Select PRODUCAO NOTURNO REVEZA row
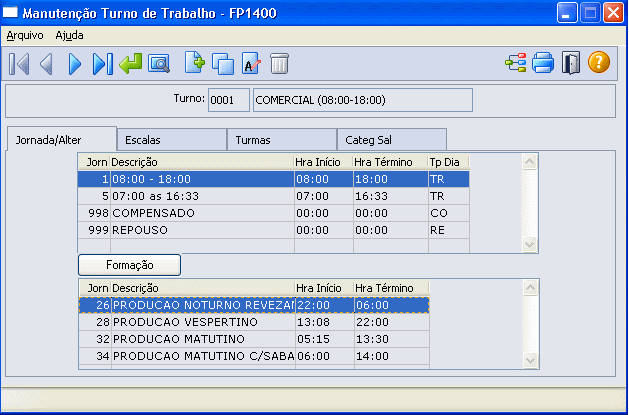Screen dimensions: 629x415 pos(254,305)
